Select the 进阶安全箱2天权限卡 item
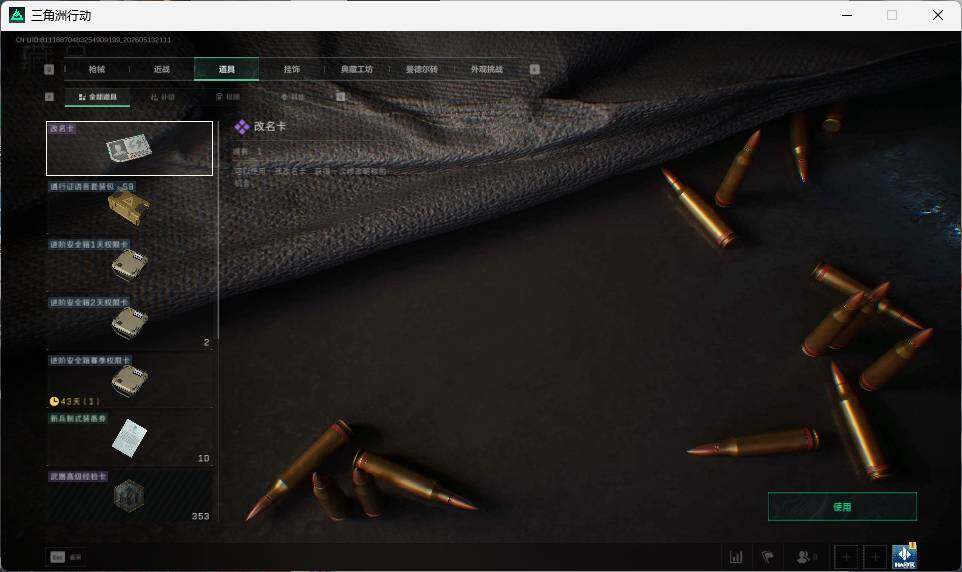Image resolution: width=962 pixels, height=572 pixels. [x=129, y=323]
